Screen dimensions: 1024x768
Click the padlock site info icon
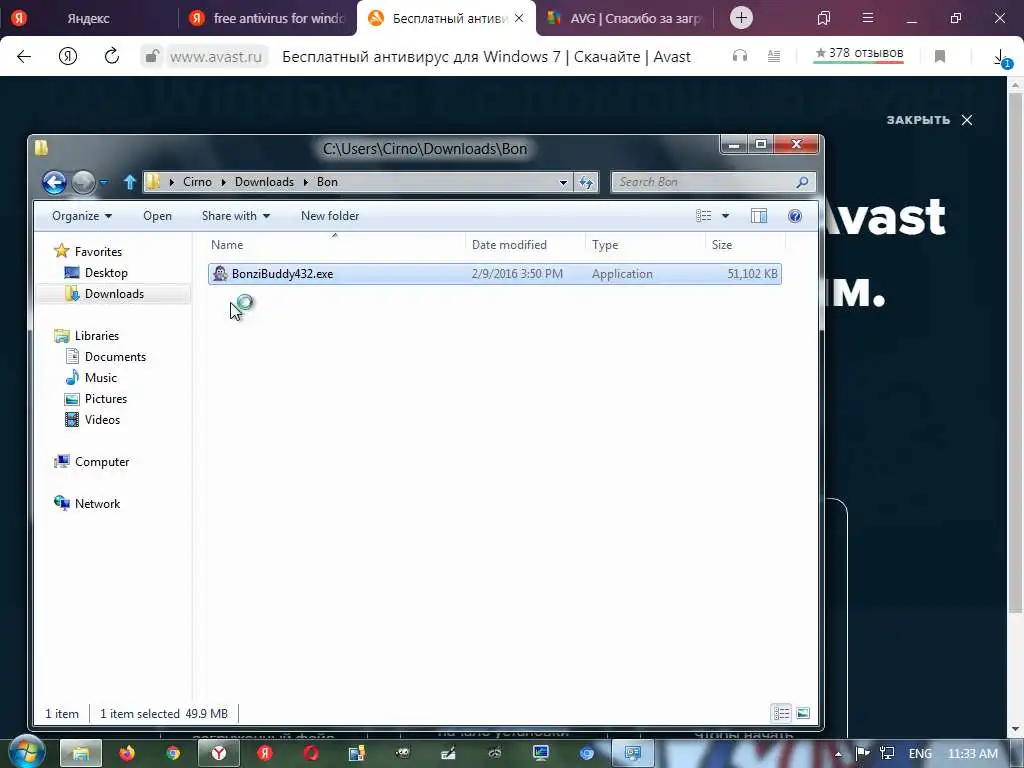click(x=152, y=56)
